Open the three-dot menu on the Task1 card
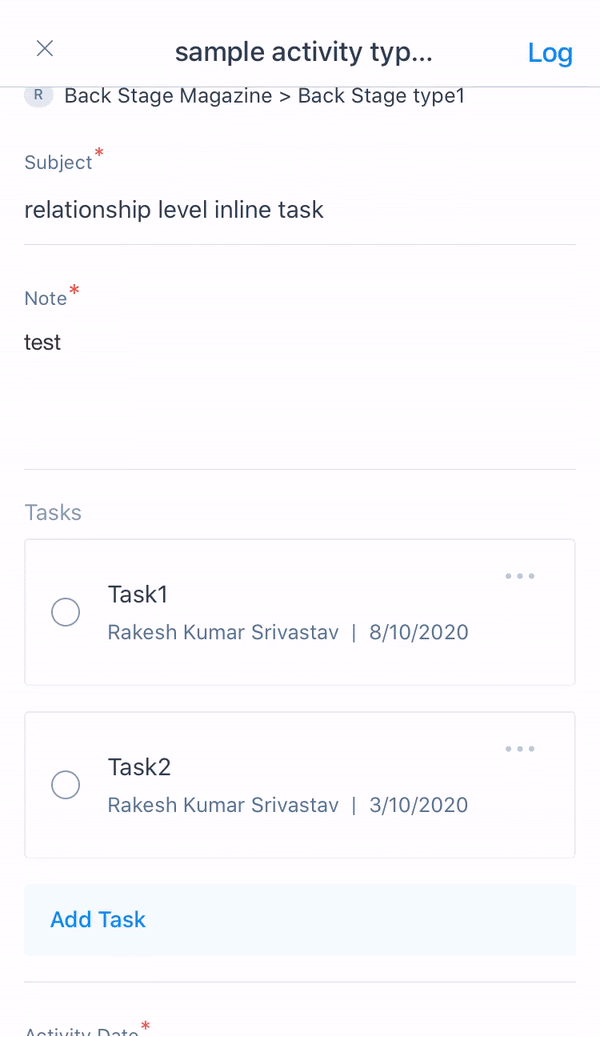This screenshot has height=1037, width=600. 520,576
